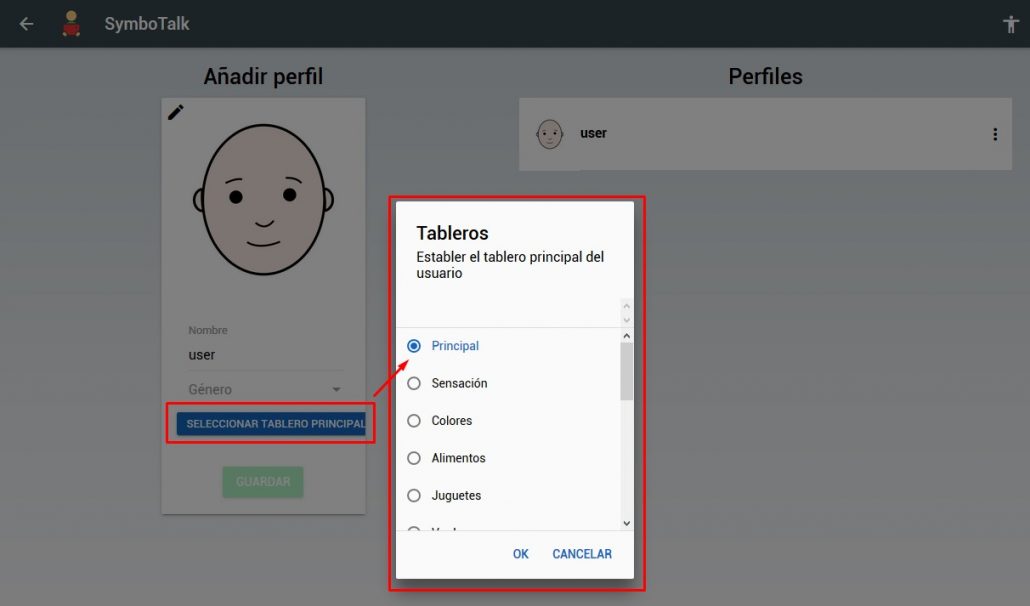Select the Alimentos board option

(x=413, y=458)
